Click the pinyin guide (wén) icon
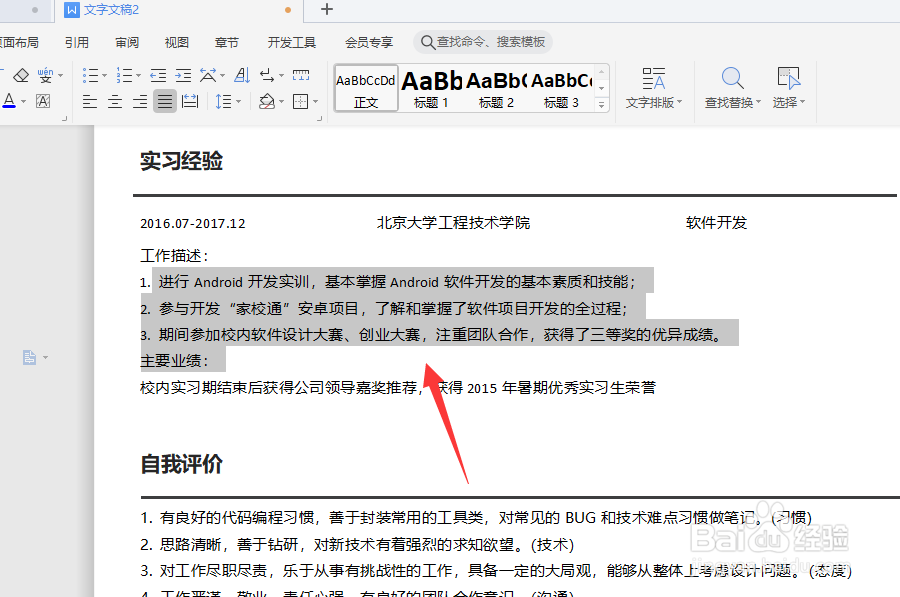This screenshot has height=597, width=900. point(45,75)
